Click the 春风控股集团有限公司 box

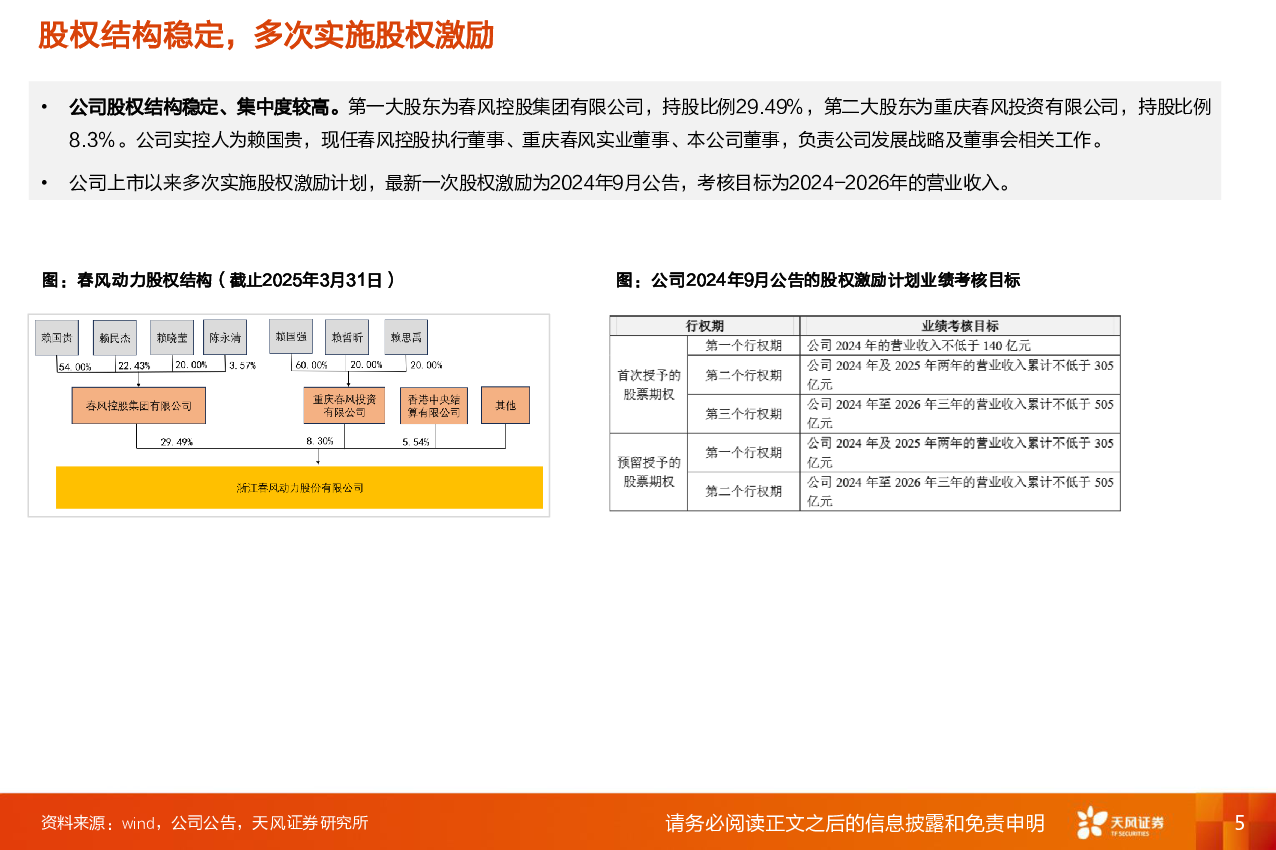[x=138, y=405]
